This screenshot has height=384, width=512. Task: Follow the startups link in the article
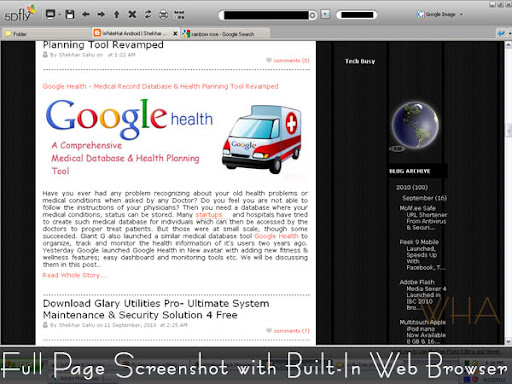pos(209,215)
